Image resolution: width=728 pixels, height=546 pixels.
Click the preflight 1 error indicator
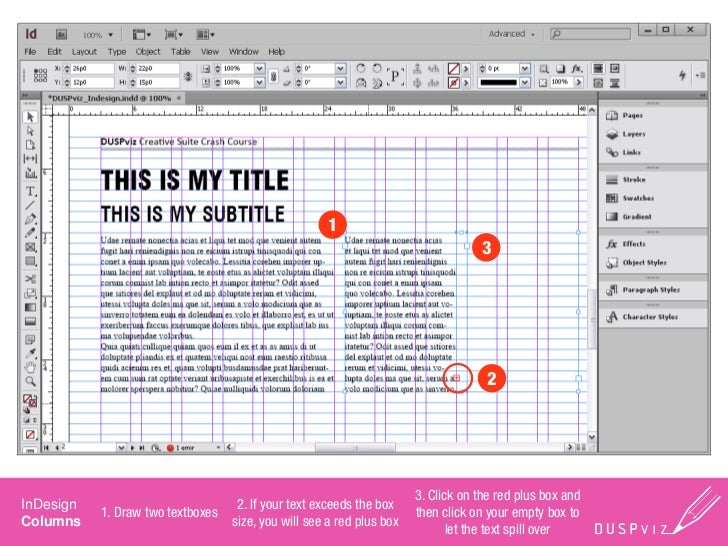(181, 448)
